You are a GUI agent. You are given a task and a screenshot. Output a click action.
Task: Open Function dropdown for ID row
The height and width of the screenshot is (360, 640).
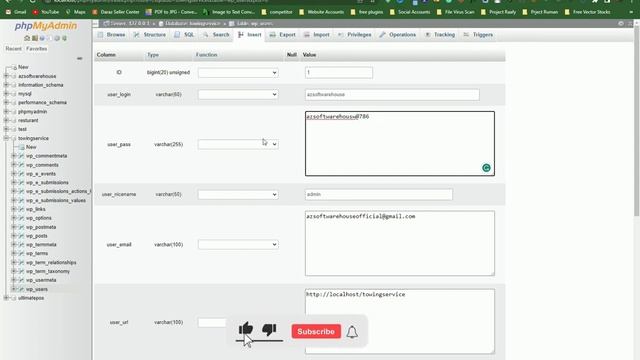point(238,73)
